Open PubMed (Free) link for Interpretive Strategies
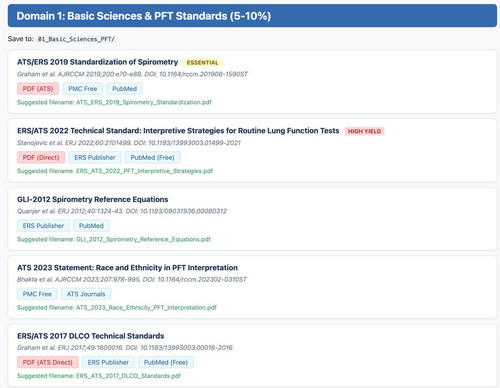The image size is (500, 388). 152,157
